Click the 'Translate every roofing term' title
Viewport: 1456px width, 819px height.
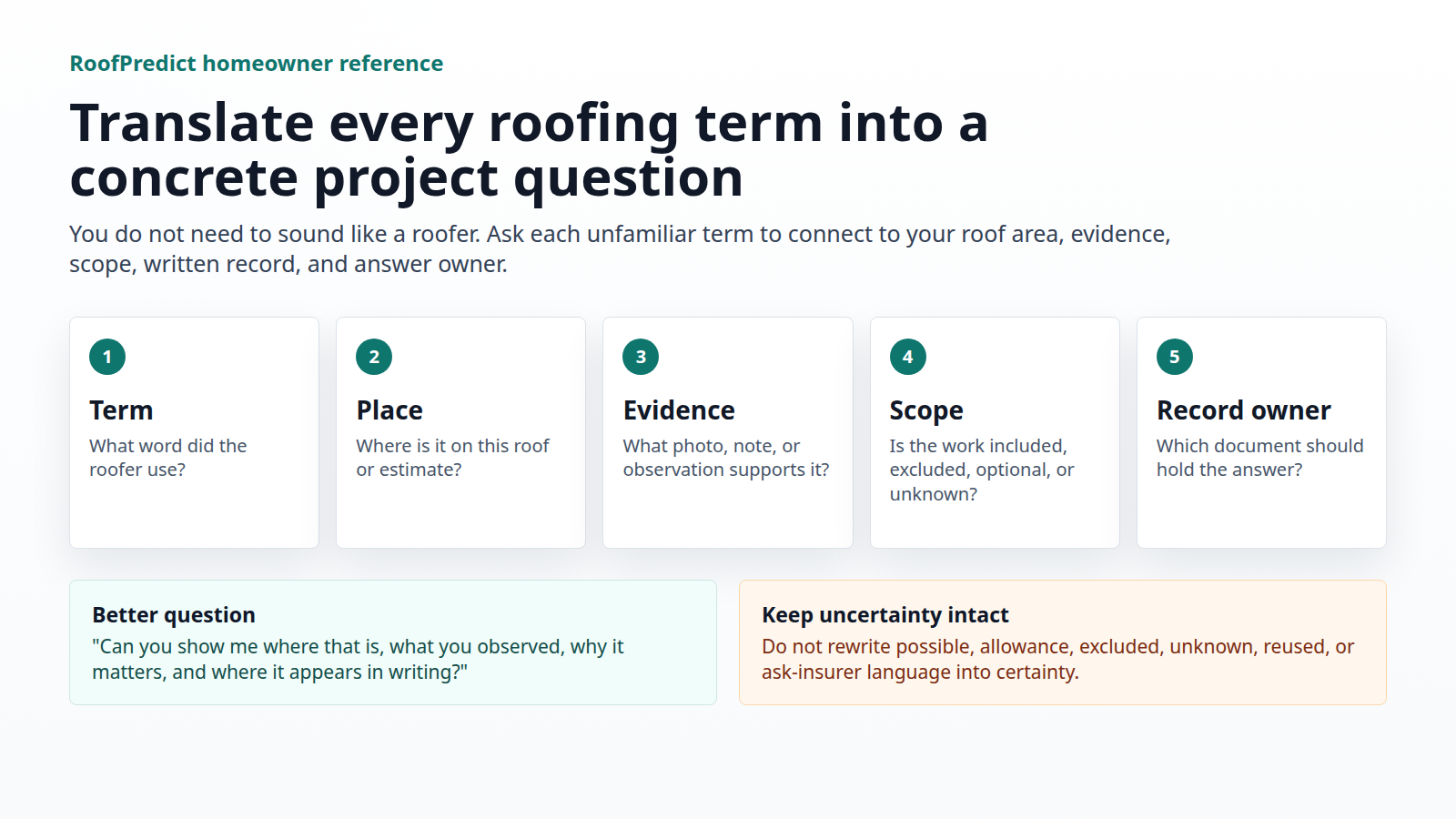point(529,150)
